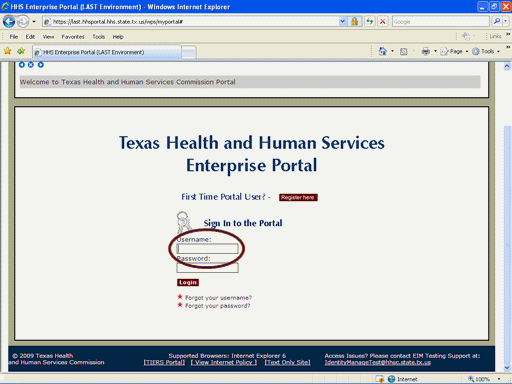Click the vertical scrollbar thumb
The width and height of the screenshot is (512, 384).
coord(507,245)
